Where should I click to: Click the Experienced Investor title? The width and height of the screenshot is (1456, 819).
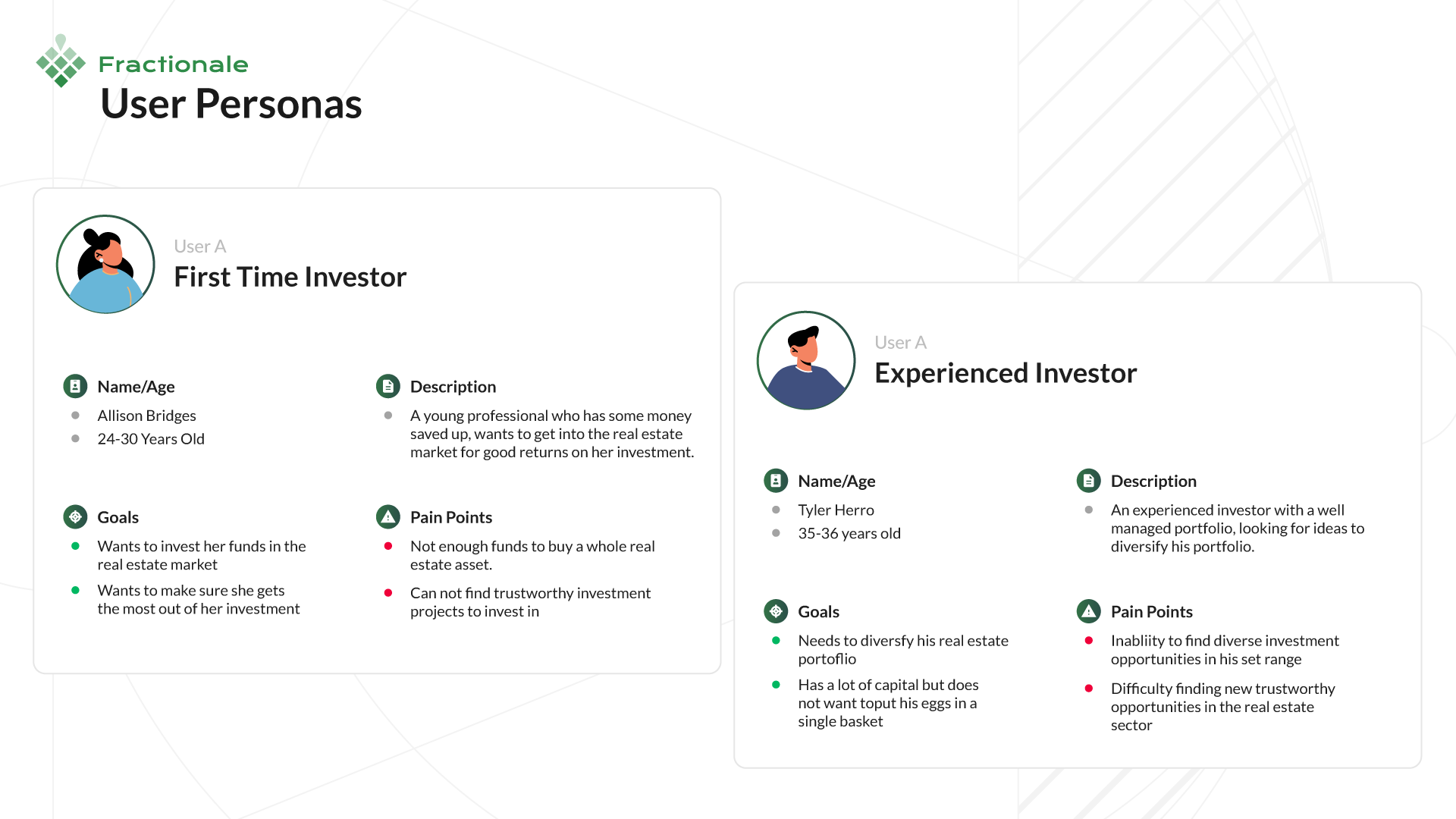tap(1005, 373)
